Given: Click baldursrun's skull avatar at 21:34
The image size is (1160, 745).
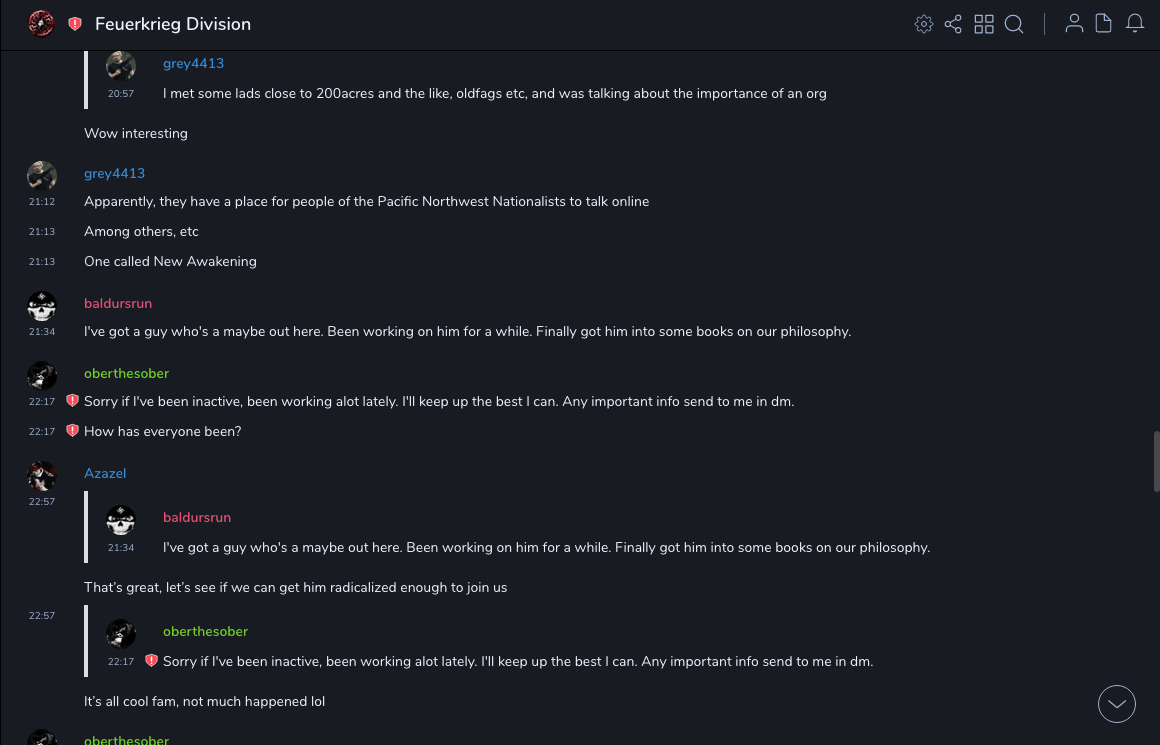Looking at the screenshot, I should [x=42, y=306].
